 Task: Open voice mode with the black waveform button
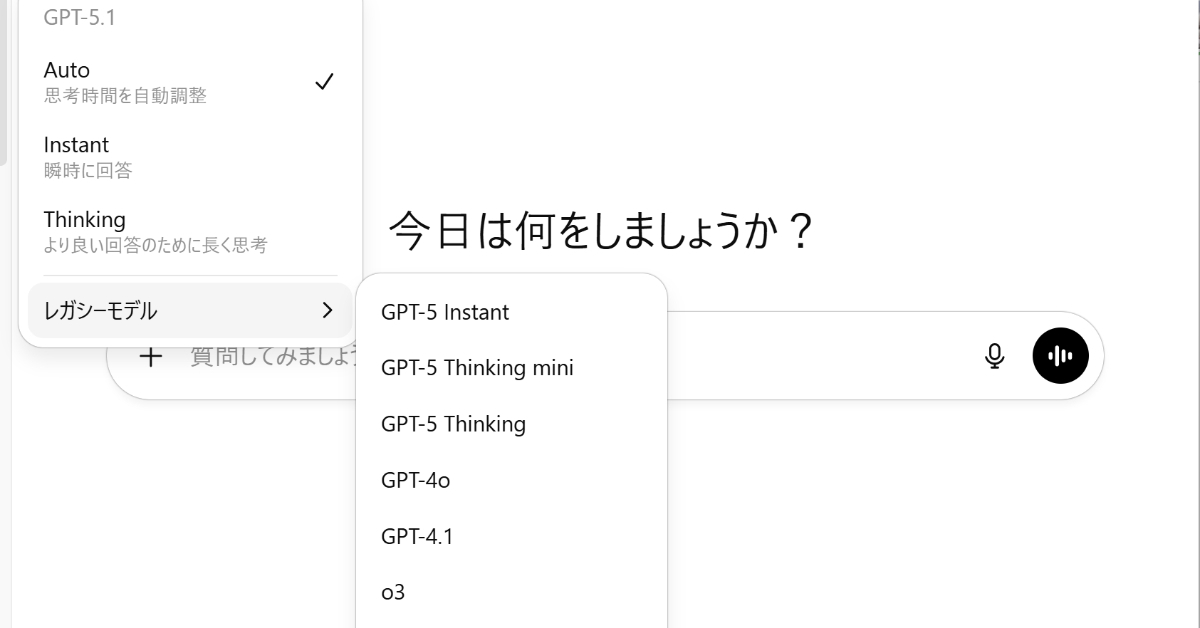tap(1060, 355)
